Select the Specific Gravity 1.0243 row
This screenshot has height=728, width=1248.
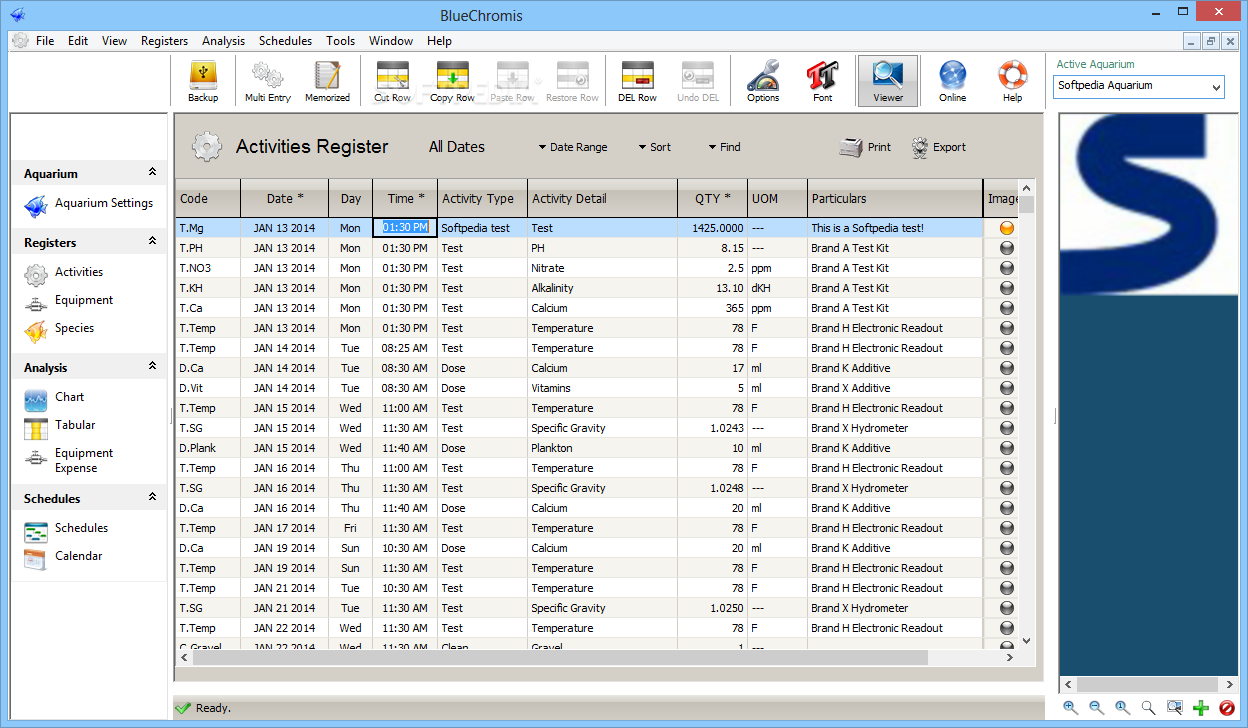tap(597, 428)
